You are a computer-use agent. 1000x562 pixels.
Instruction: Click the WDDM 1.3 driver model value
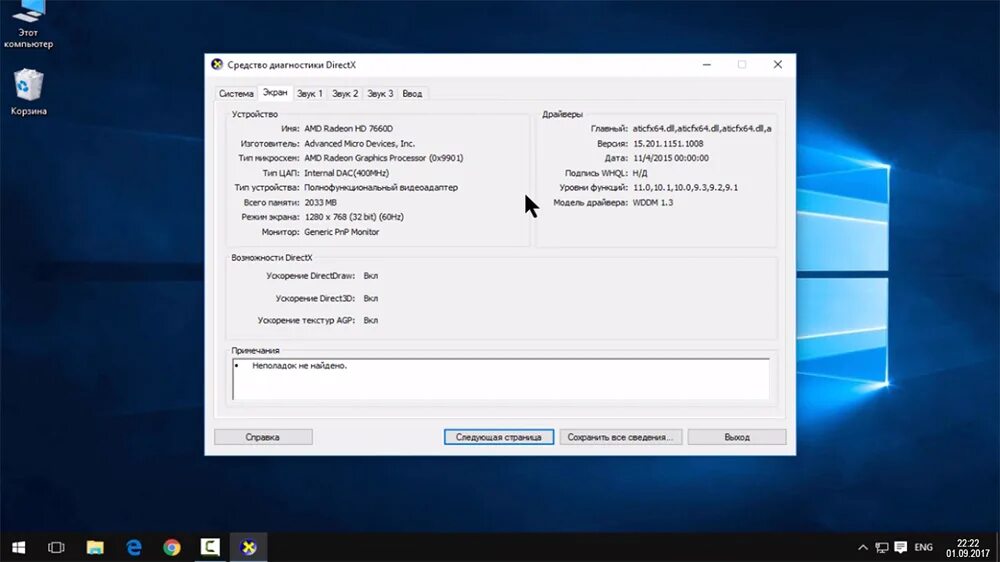(652, 202)
